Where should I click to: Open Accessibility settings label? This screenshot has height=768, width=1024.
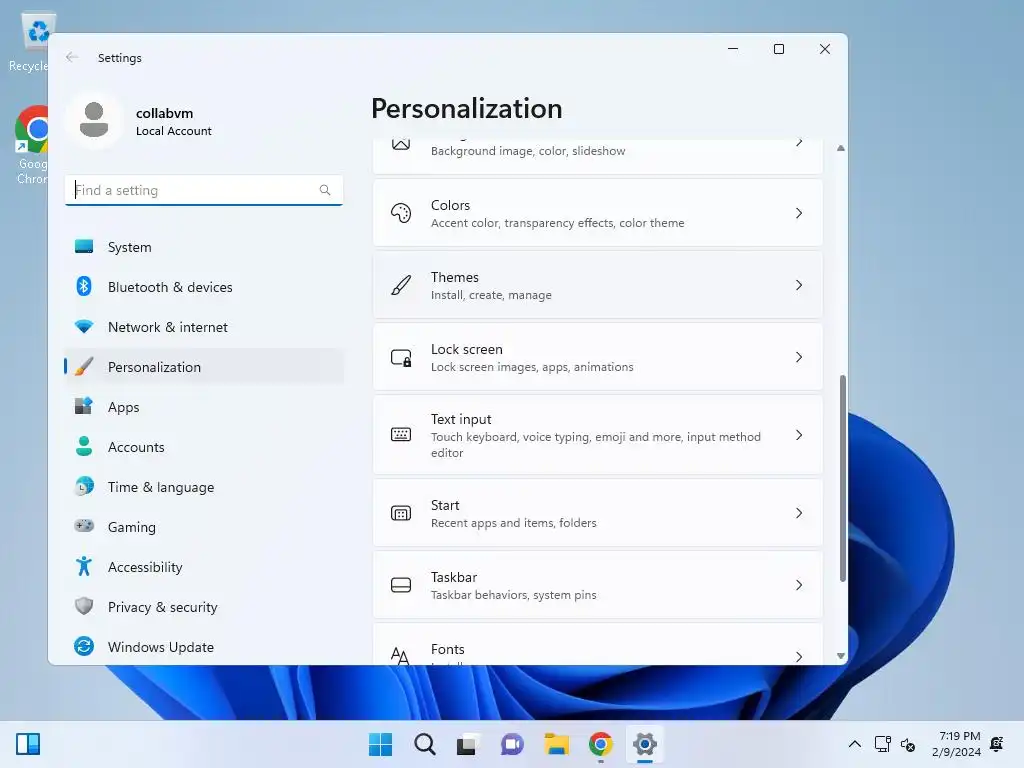click(145, 567)
